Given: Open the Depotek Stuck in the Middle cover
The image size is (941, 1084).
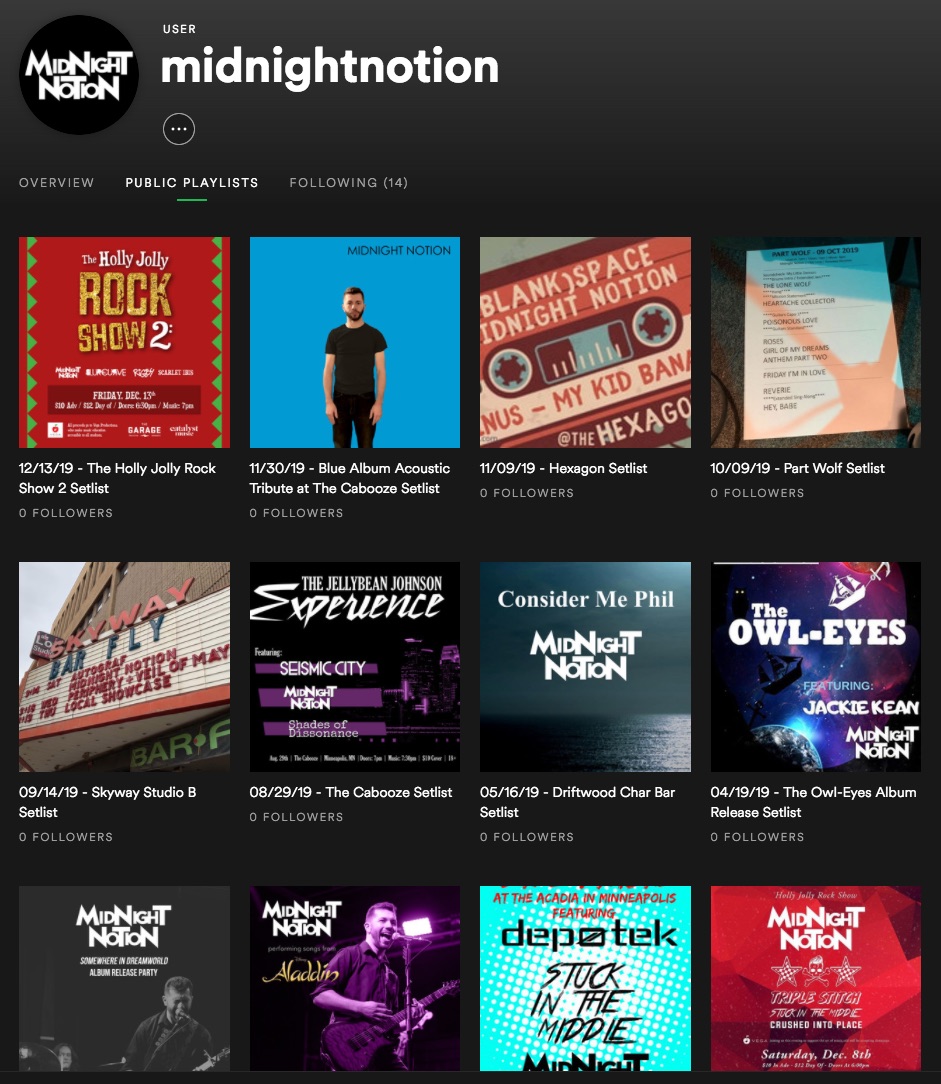Looking at the screenshot, I should pos(585,978).
